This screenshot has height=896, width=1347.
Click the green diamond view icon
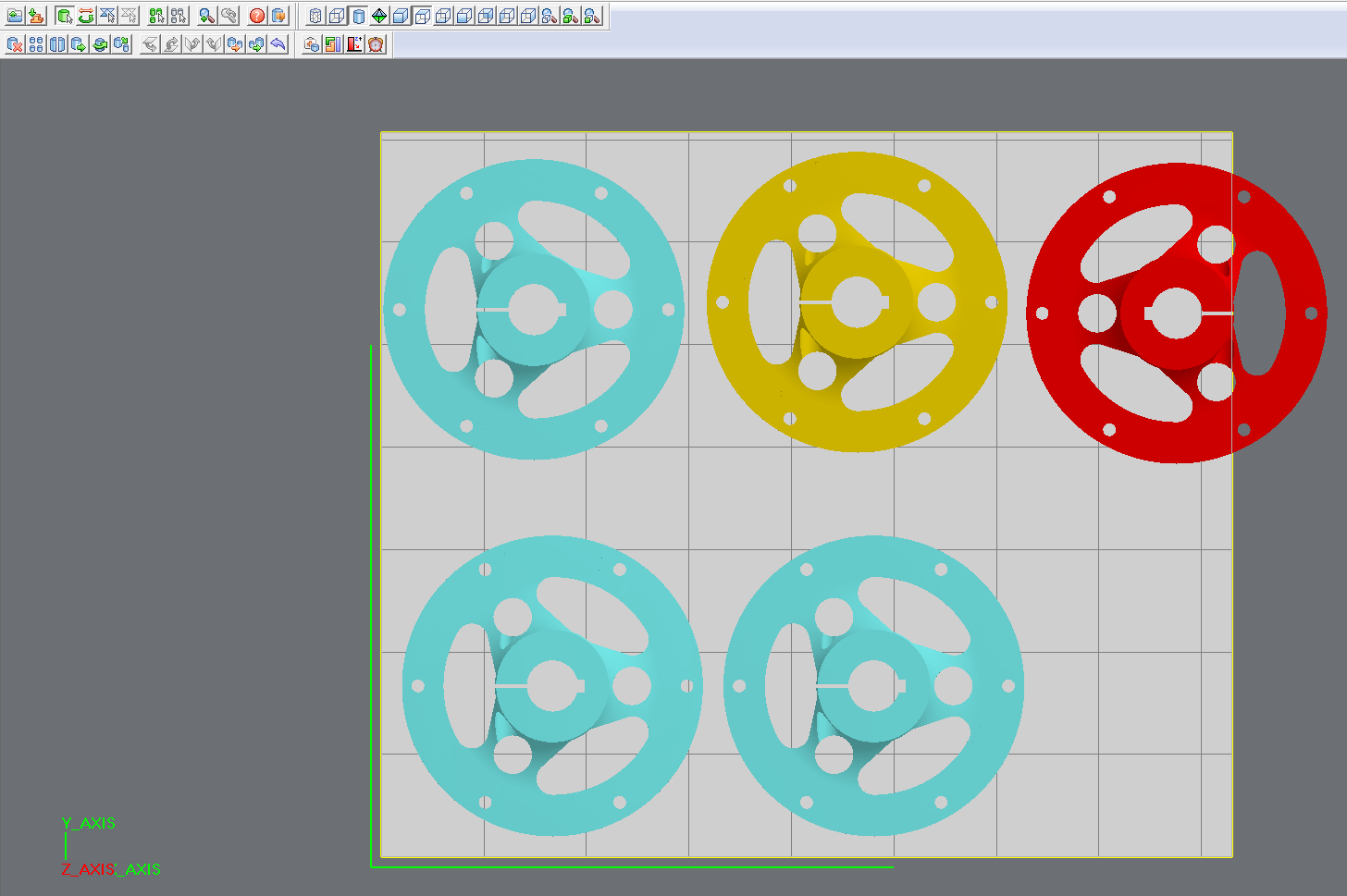click(x=379, y=16)
